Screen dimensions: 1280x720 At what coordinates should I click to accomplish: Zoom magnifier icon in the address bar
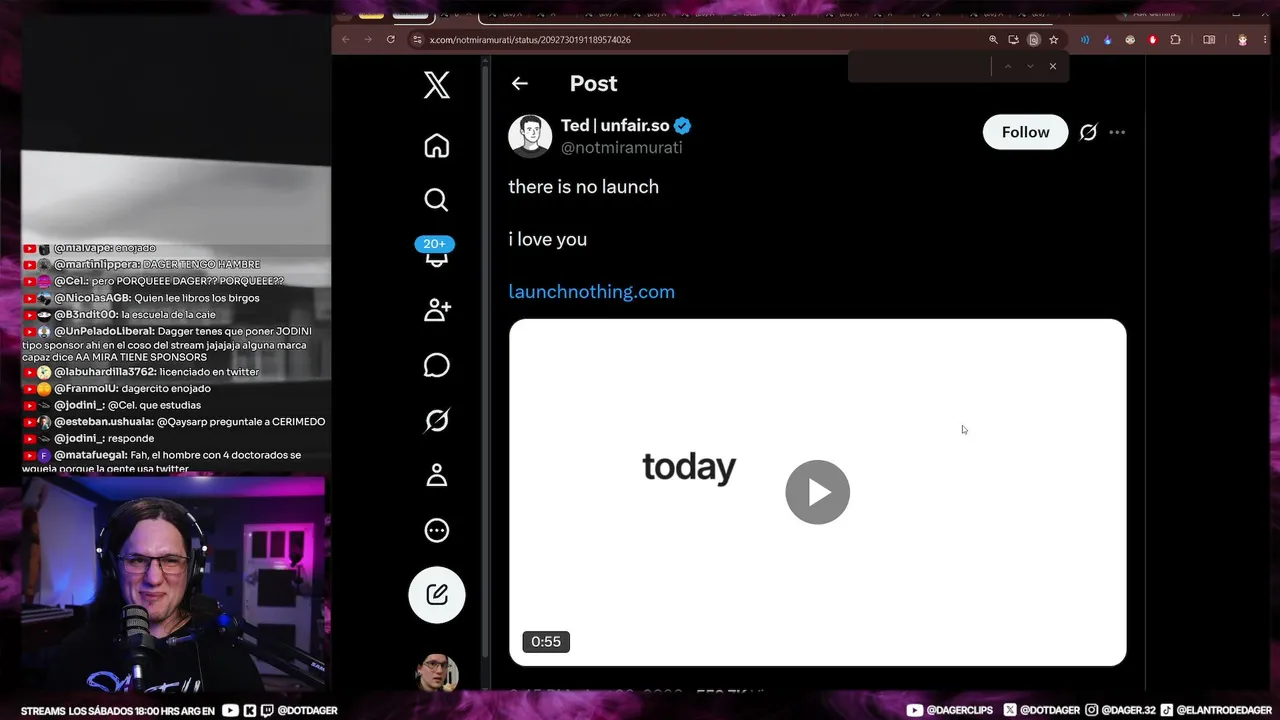(x=993, y=40)
